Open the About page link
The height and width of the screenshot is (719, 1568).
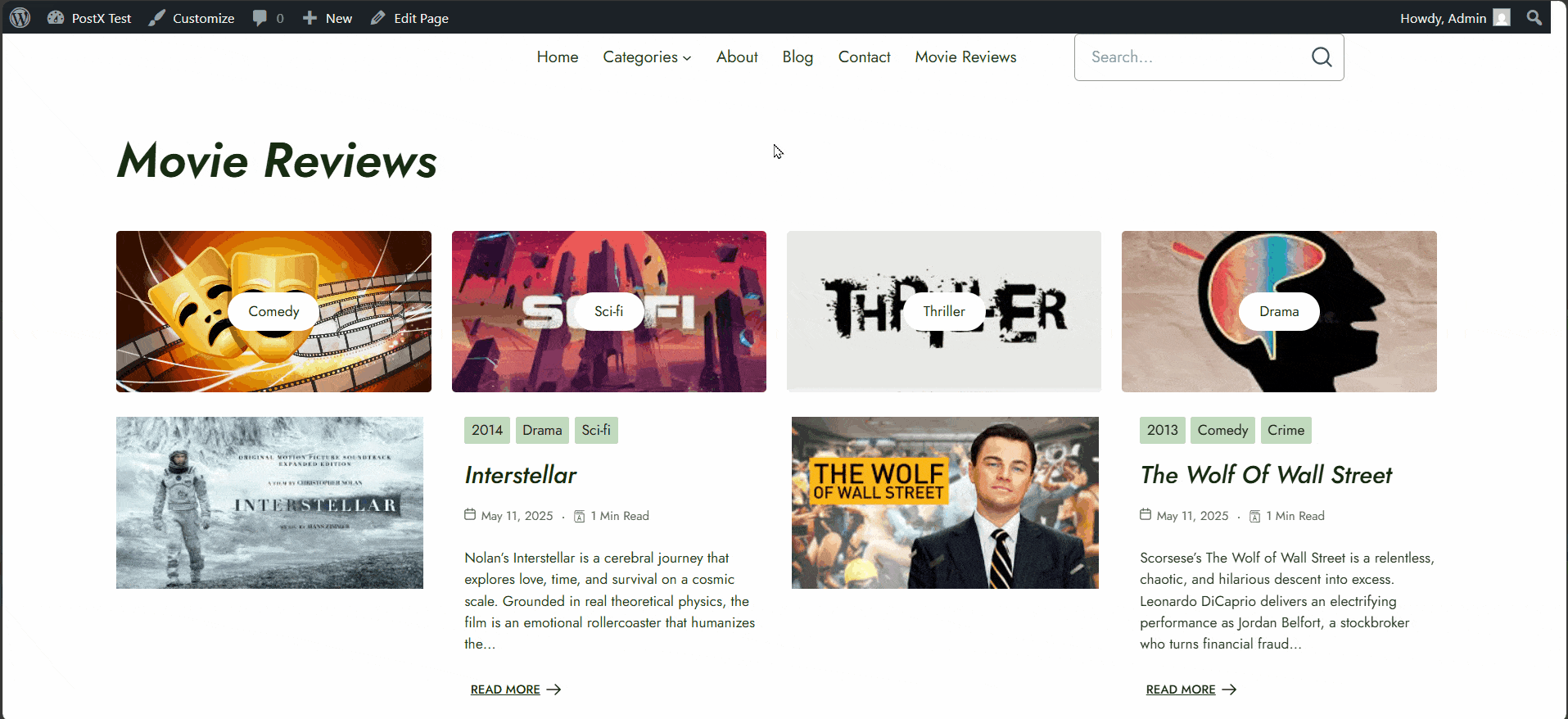(x=737, y=57)
